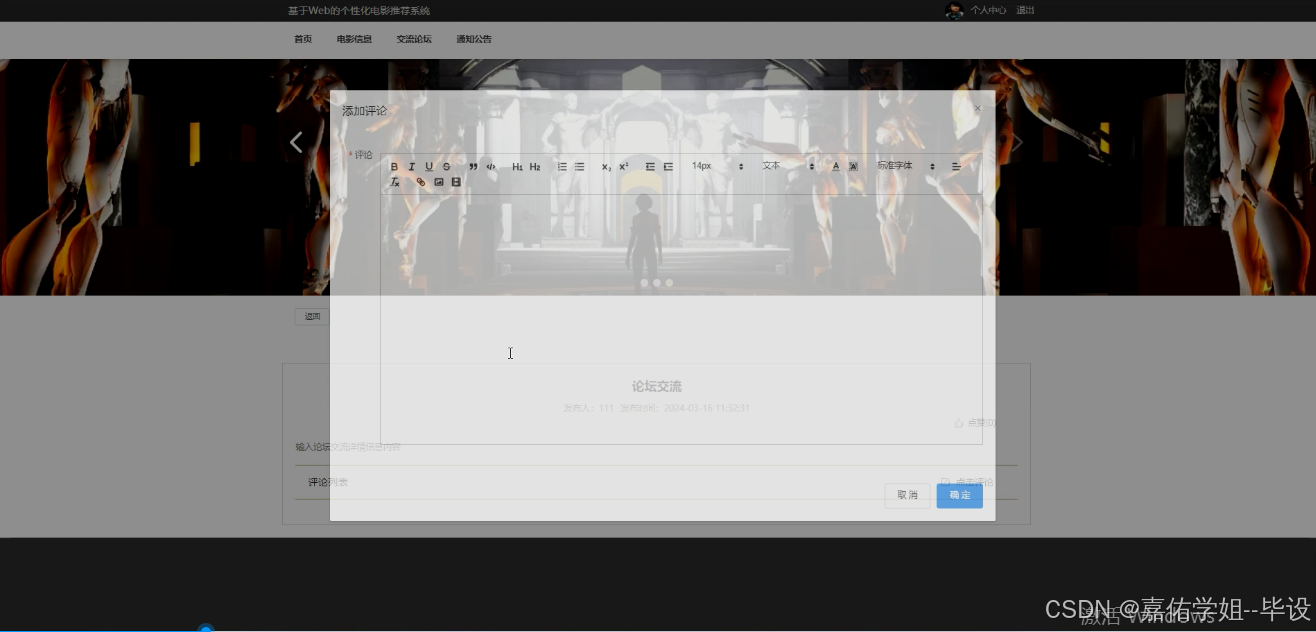Viewport: 1316px width, 632px height.
Task: Open the 文本 heading style dropdown
Action: click(788, 166)
